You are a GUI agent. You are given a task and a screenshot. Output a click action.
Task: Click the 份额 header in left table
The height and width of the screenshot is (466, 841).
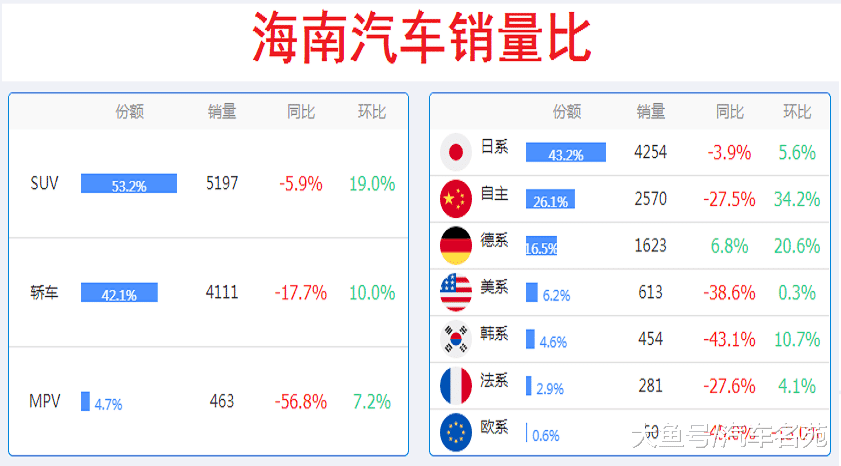[129, 112]
